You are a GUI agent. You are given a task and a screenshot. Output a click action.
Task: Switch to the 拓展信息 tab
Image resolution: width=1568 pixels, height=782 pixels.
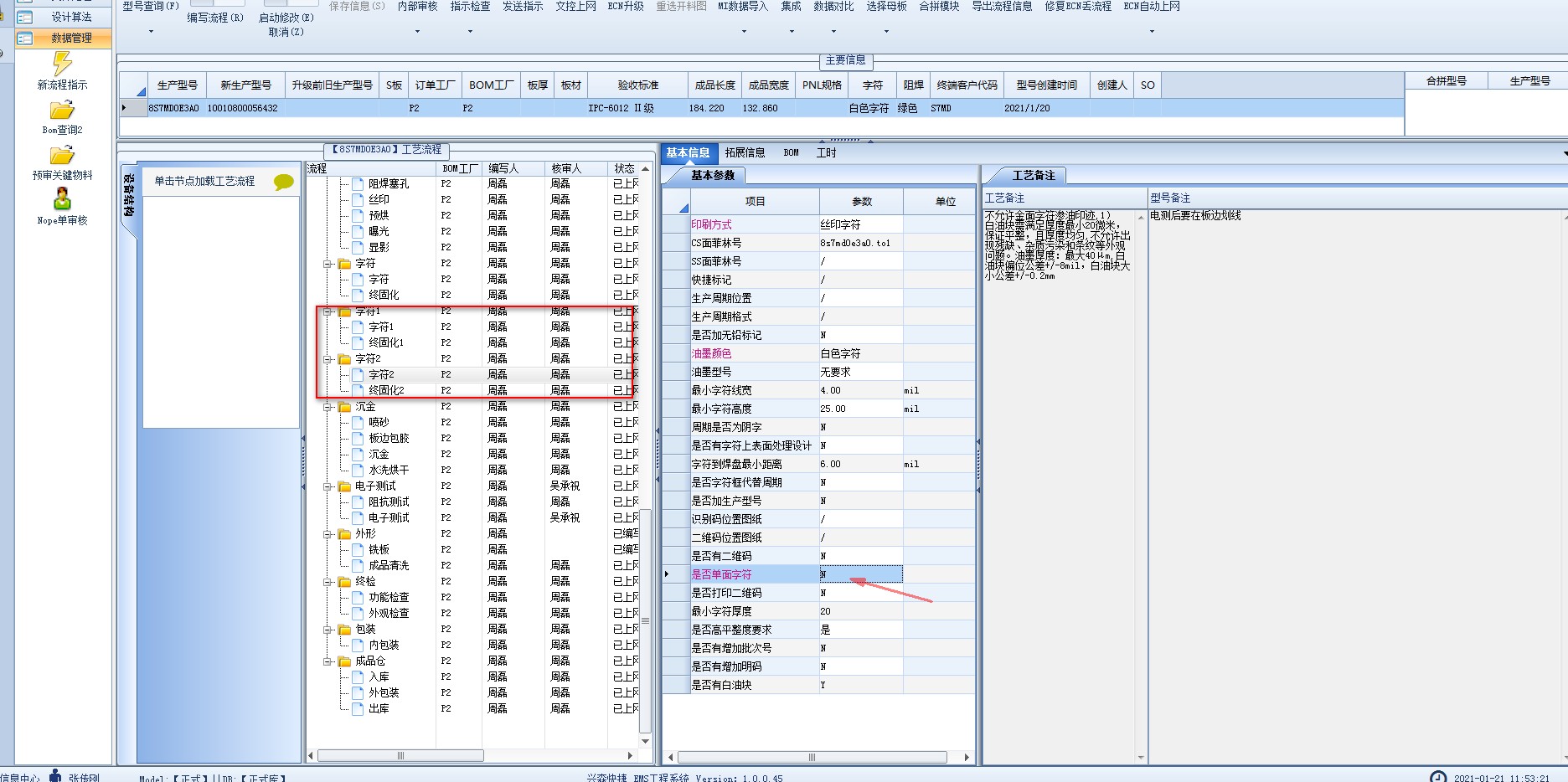tap(745, 152)
